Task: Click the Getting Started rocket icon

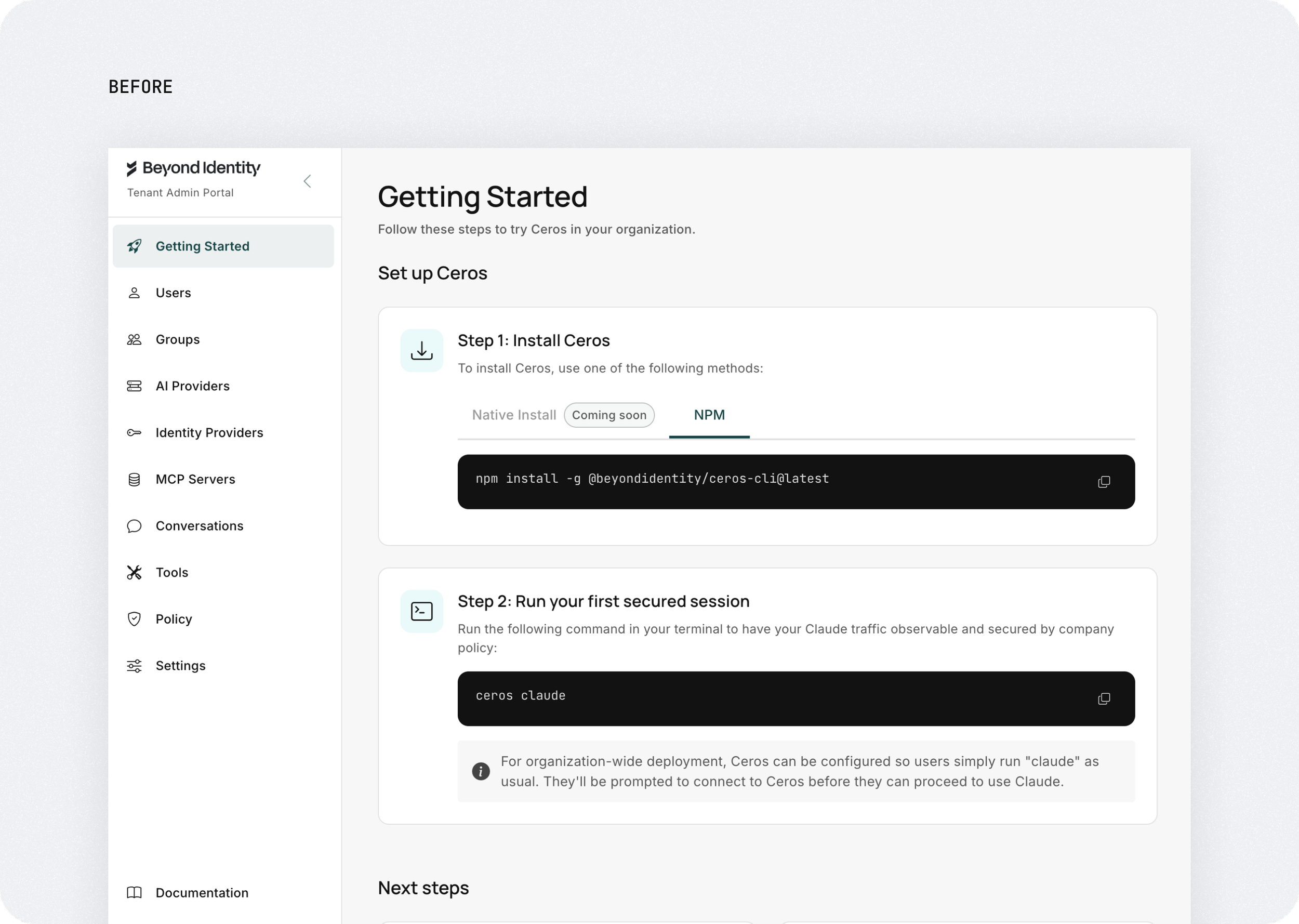Action: coord(134,246)
